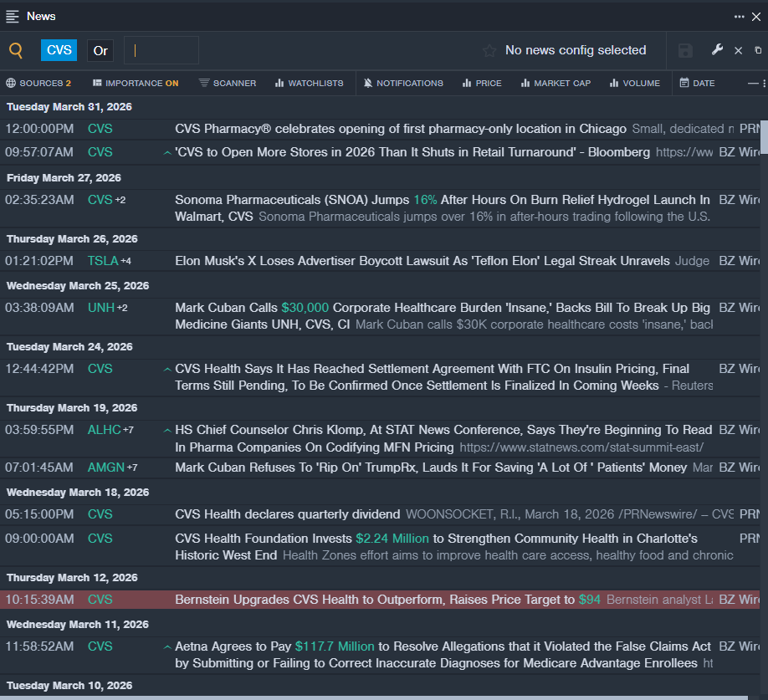Toggle the Or operator button
768x700 pixels.
pos(99,51)
